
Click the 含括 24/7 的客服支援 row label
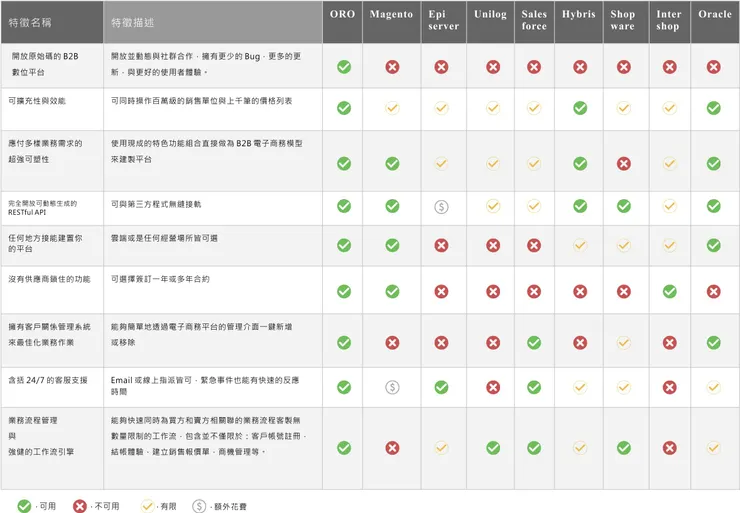coord(48,380)
